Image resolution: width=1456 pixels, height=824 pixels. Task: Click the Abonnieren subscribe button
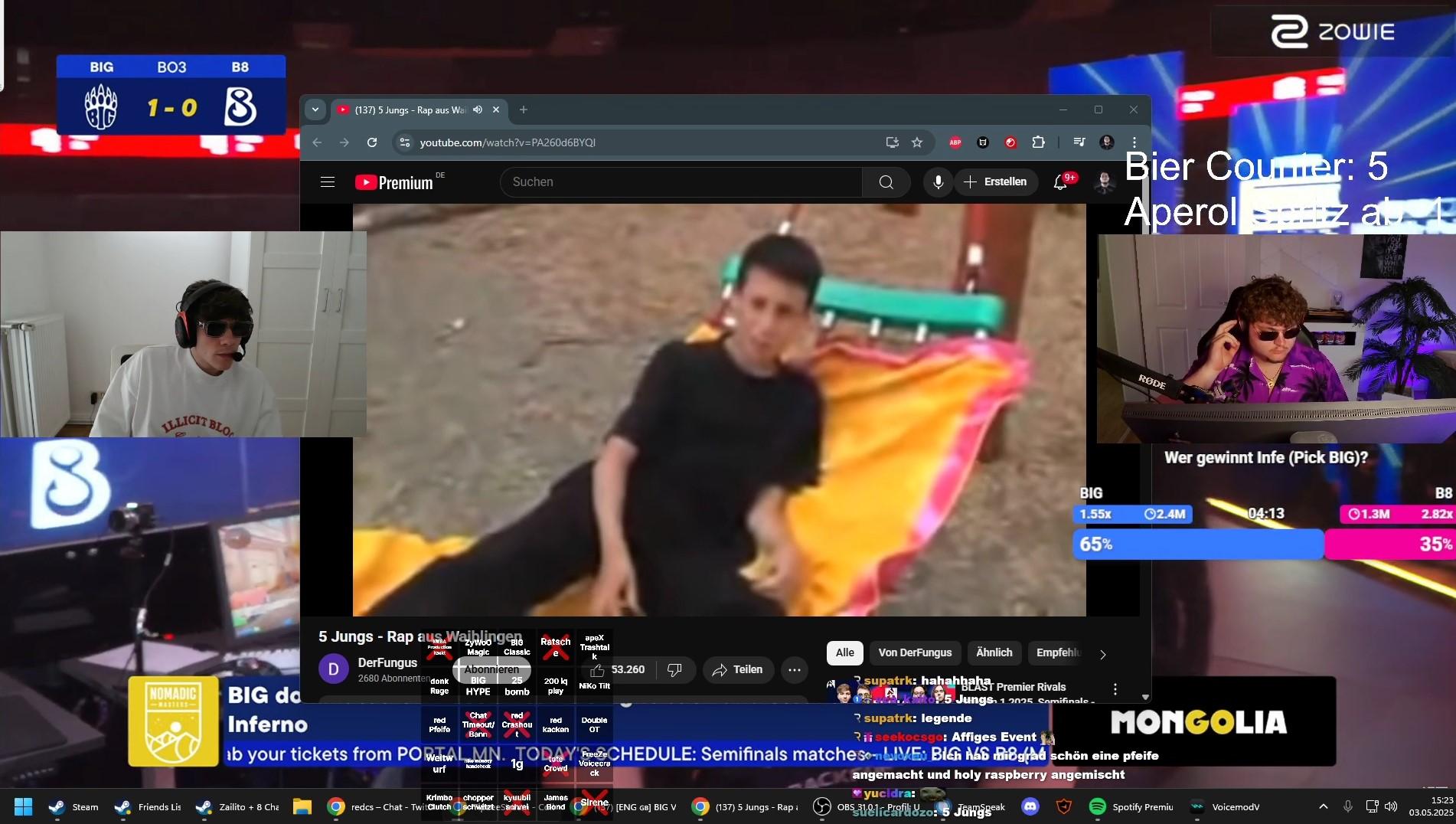tap(491, 669)
